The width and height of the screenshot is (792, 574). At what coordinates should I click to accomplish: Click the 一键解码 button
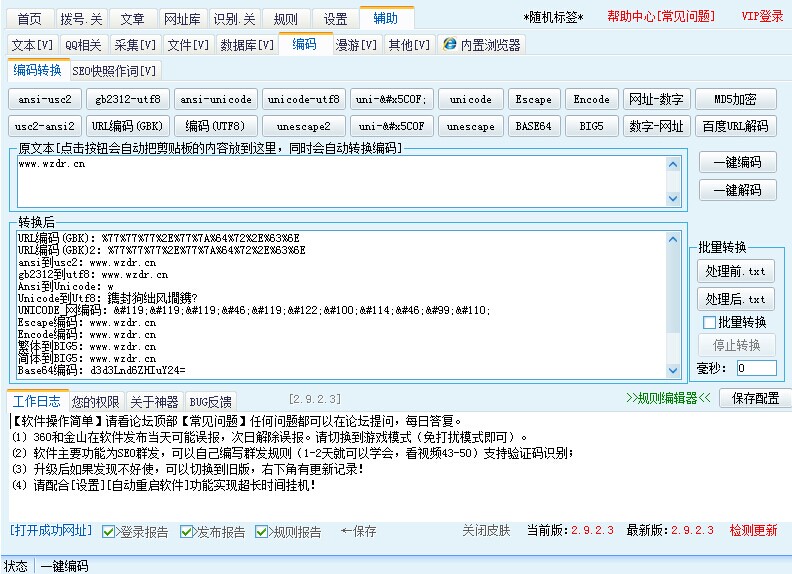pyautogui.click(x=737, y=190)
